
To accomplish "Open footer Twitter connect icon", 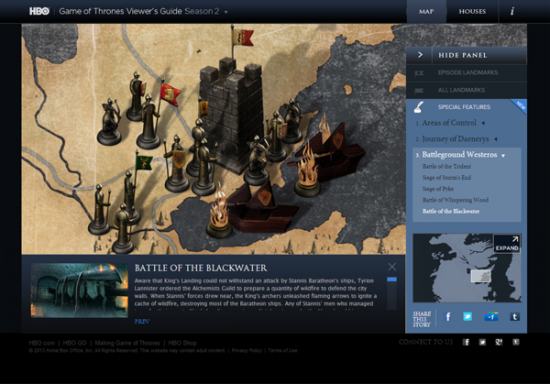I will 482,342.
